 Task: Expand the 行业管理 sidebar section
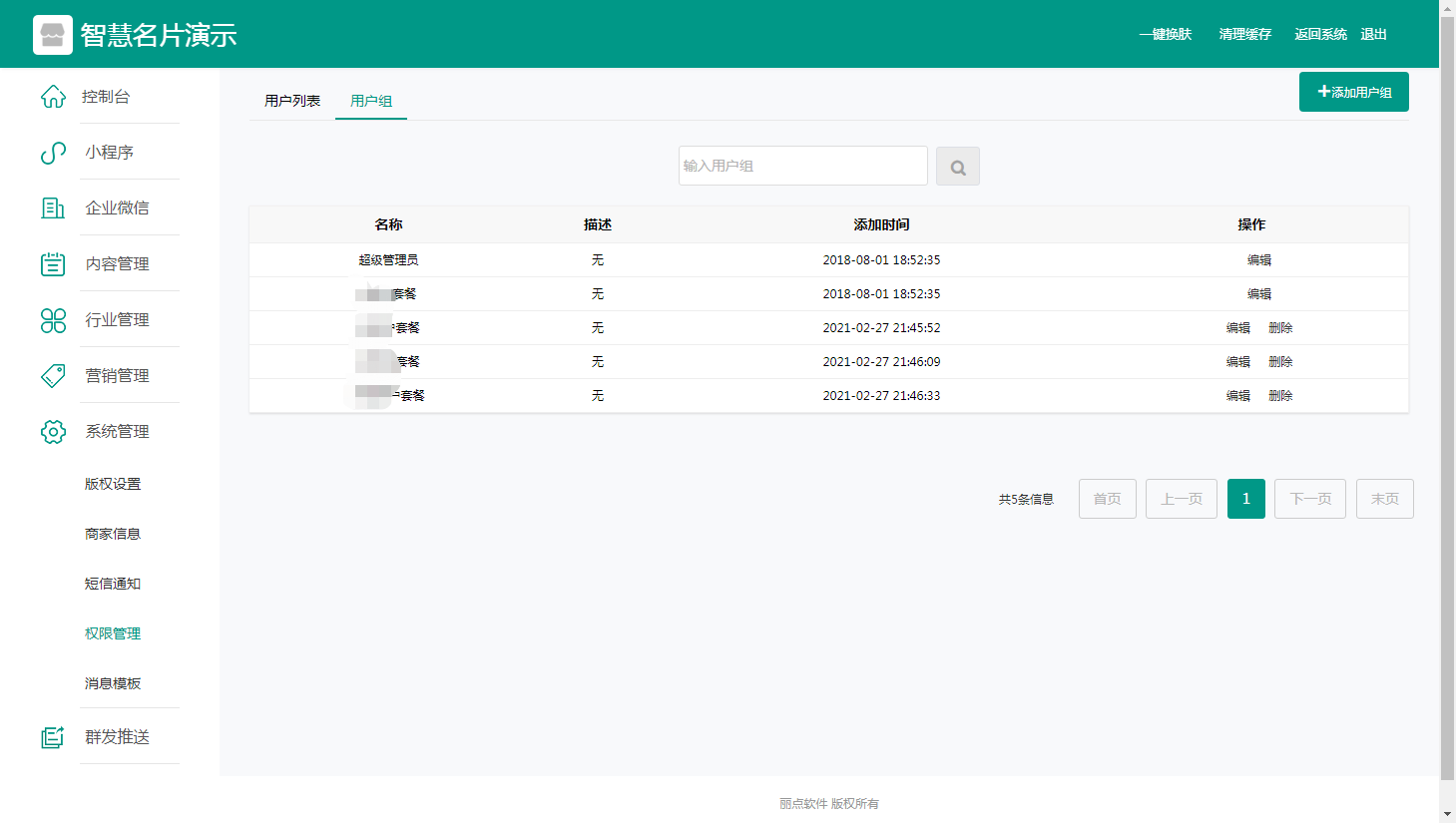pyautogui.click(x=118, y=319)
